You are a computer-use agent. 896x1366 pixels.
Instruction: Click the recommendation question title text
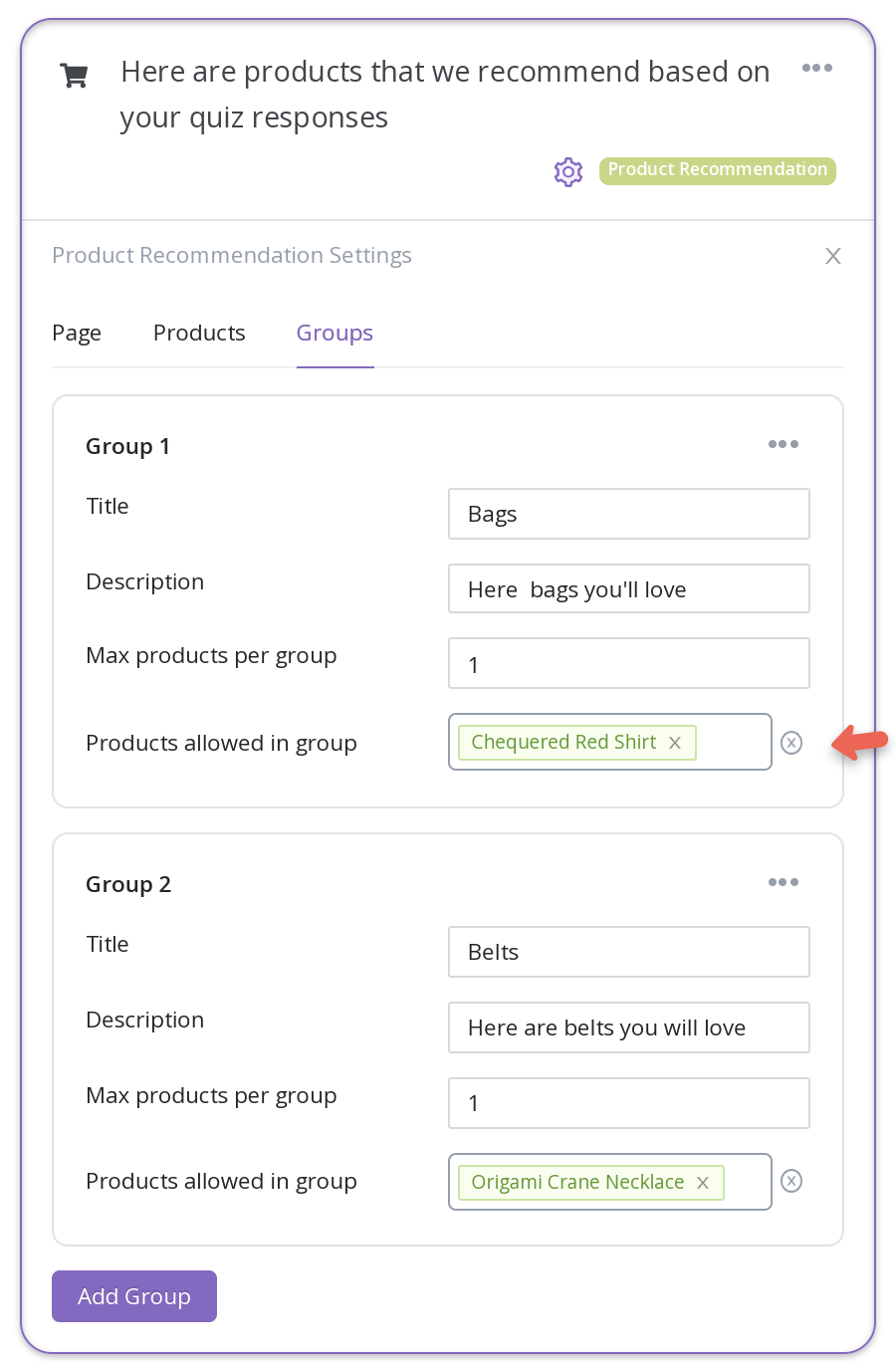pos(445,95)
